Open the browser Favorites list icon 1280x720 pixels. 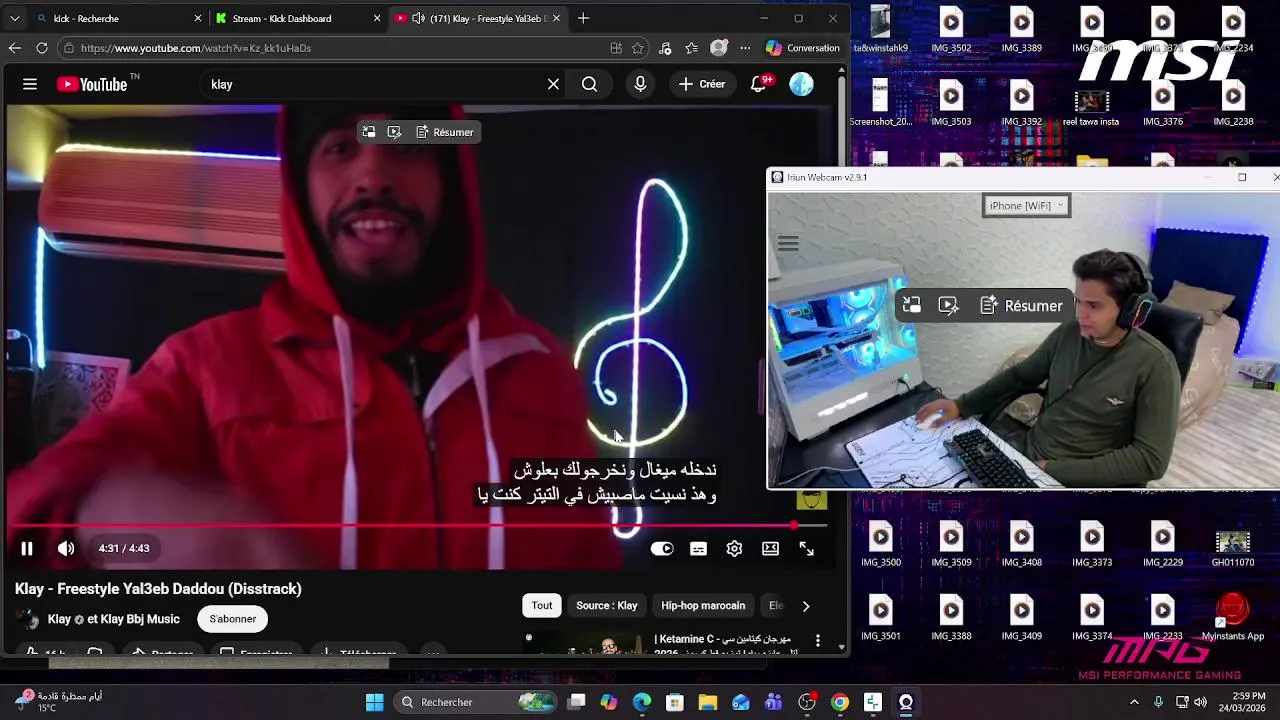691,48
